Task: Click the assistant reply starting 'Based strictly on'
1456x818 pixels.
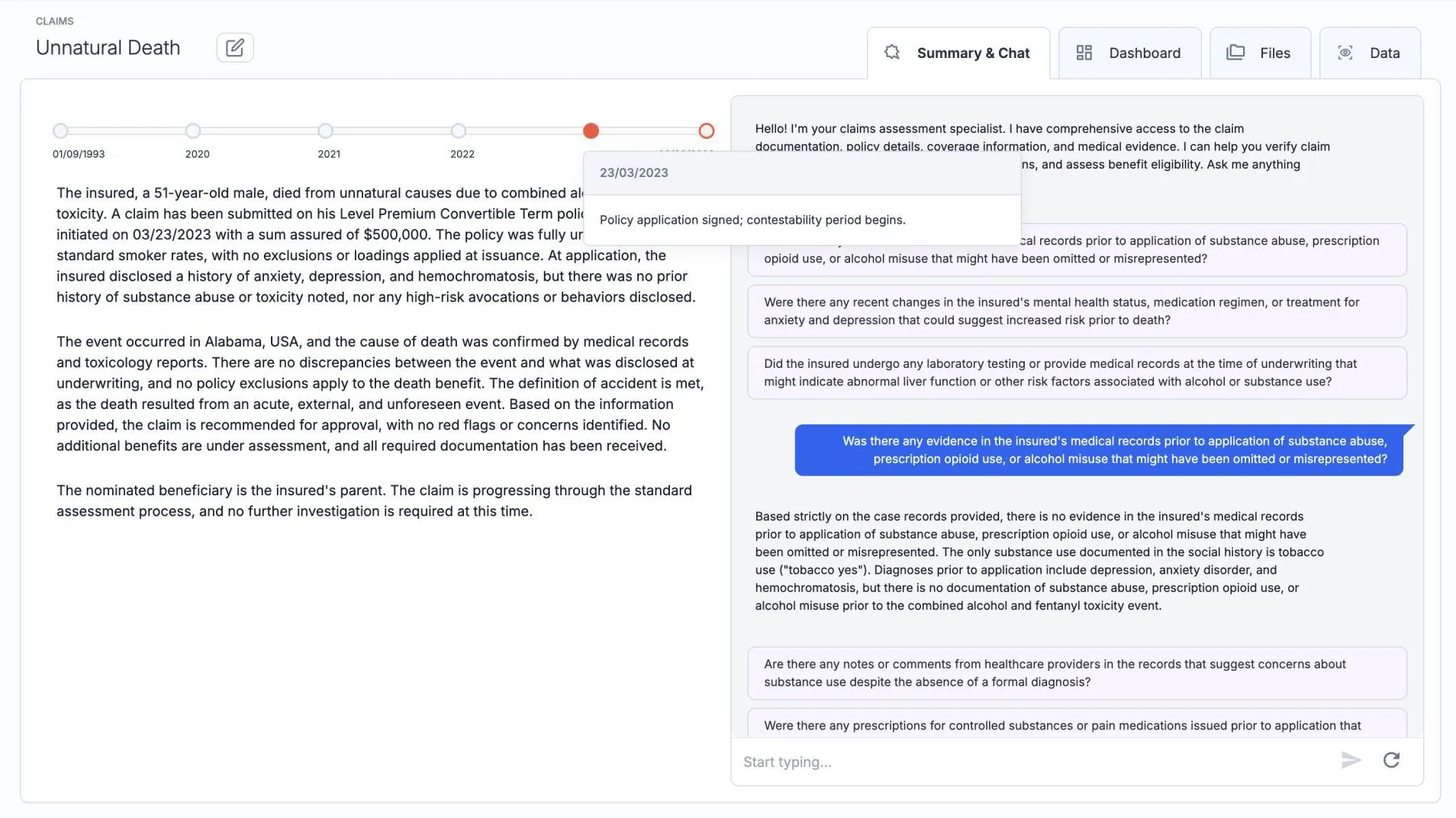Action: pos(1039,561)
